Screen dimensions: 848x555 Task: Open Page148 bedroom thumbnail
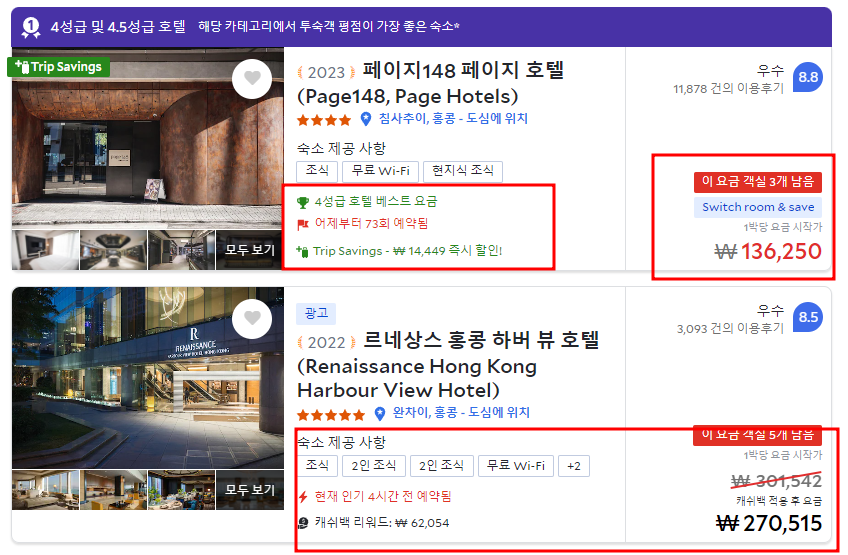(x=45, y=250)
